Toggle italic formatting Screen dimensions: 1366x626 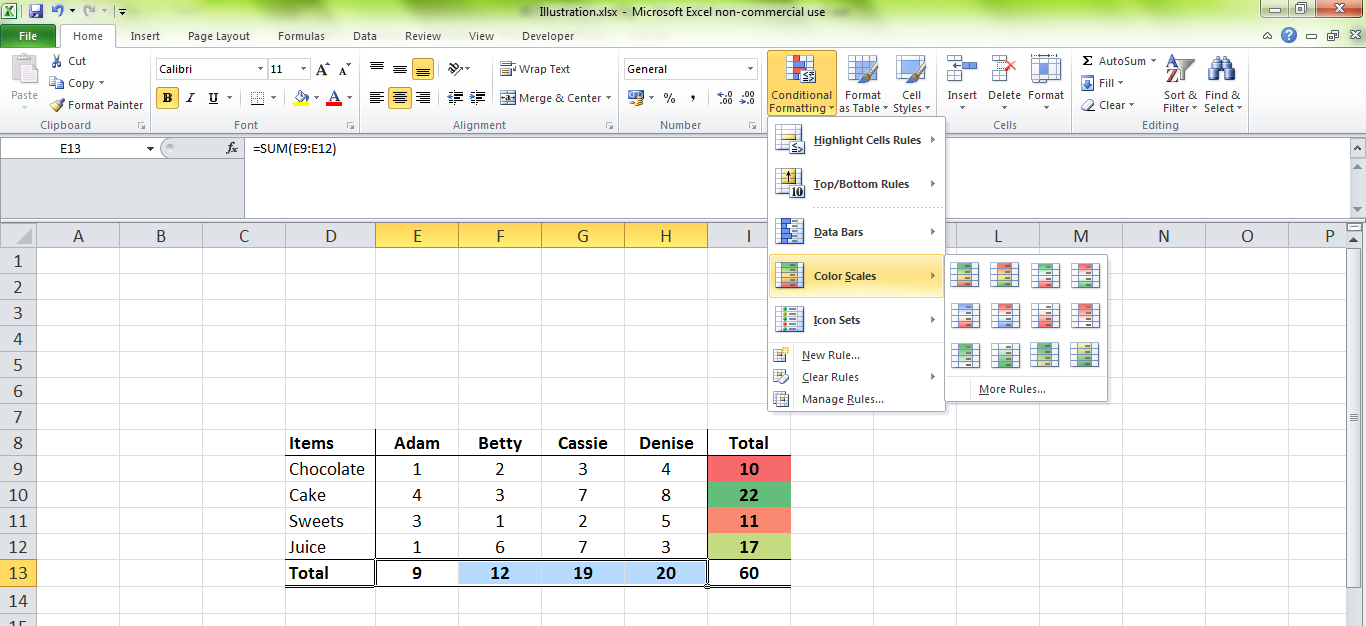(x=190, y=98)
